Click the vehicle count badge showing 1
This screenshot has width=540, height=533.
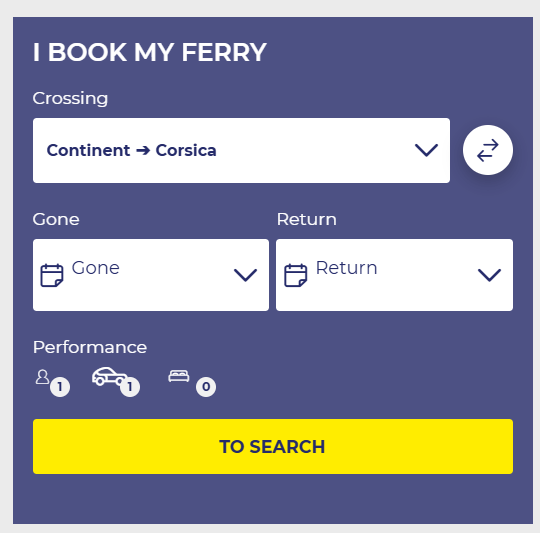130,387
